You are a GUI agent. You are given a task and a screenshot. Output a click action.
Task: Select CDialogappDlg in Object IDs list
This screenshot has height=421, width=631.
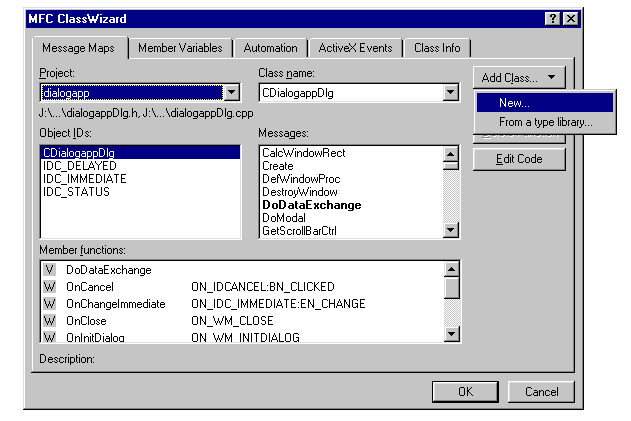(x=140, y=153)
